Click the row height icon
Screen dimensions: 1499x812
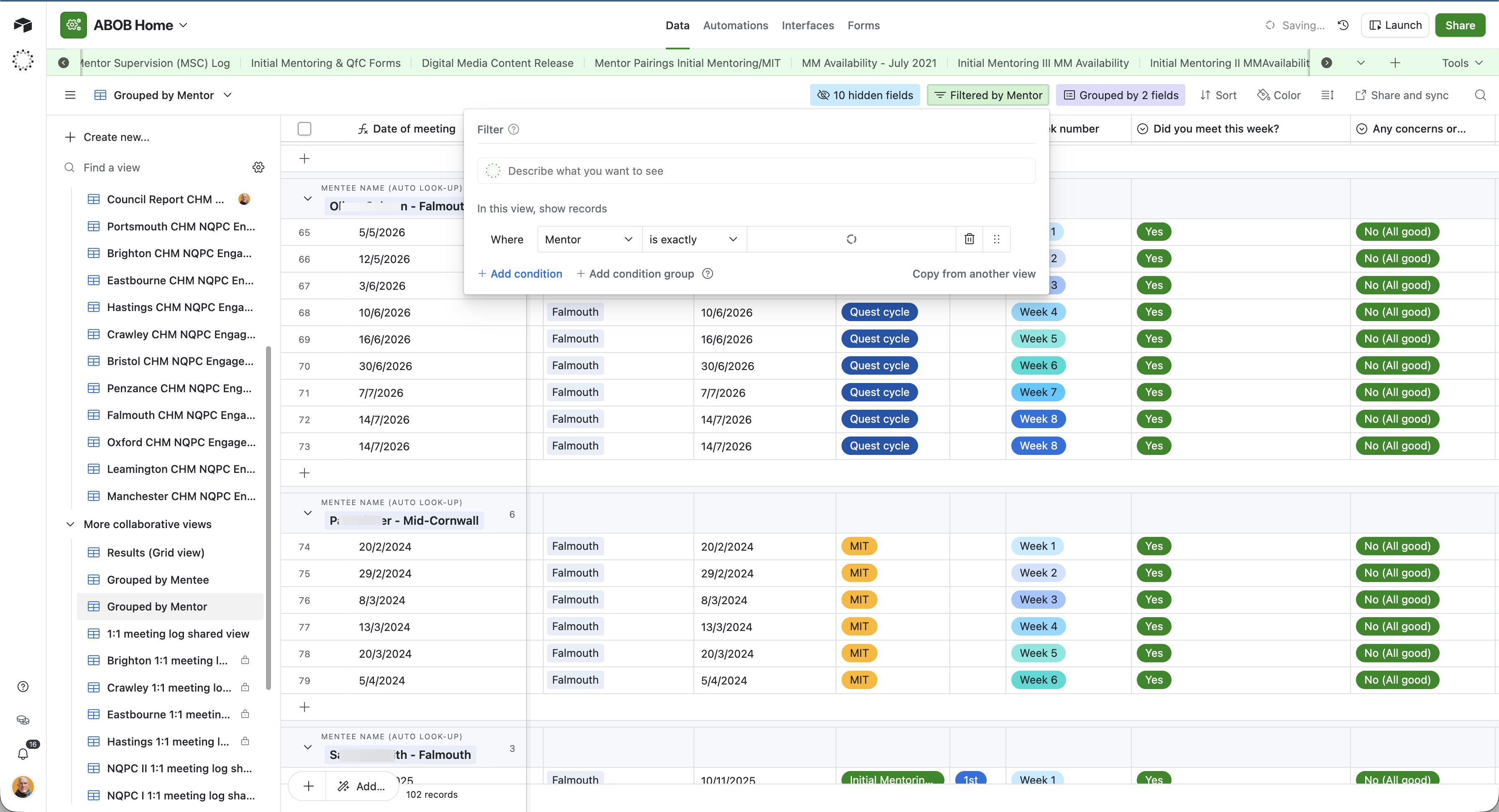pyautogui.click(x=1328, y=95)
